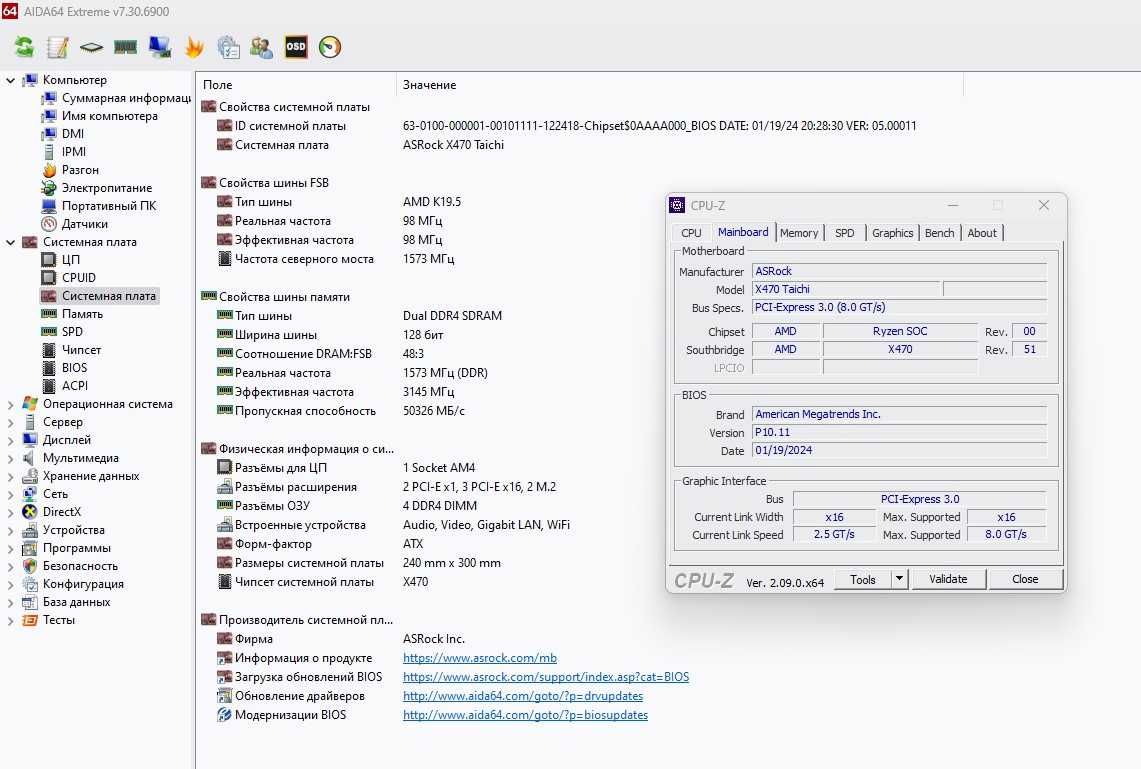Open IPMI tree item
1141x769 pixels.
coord(73,151)
